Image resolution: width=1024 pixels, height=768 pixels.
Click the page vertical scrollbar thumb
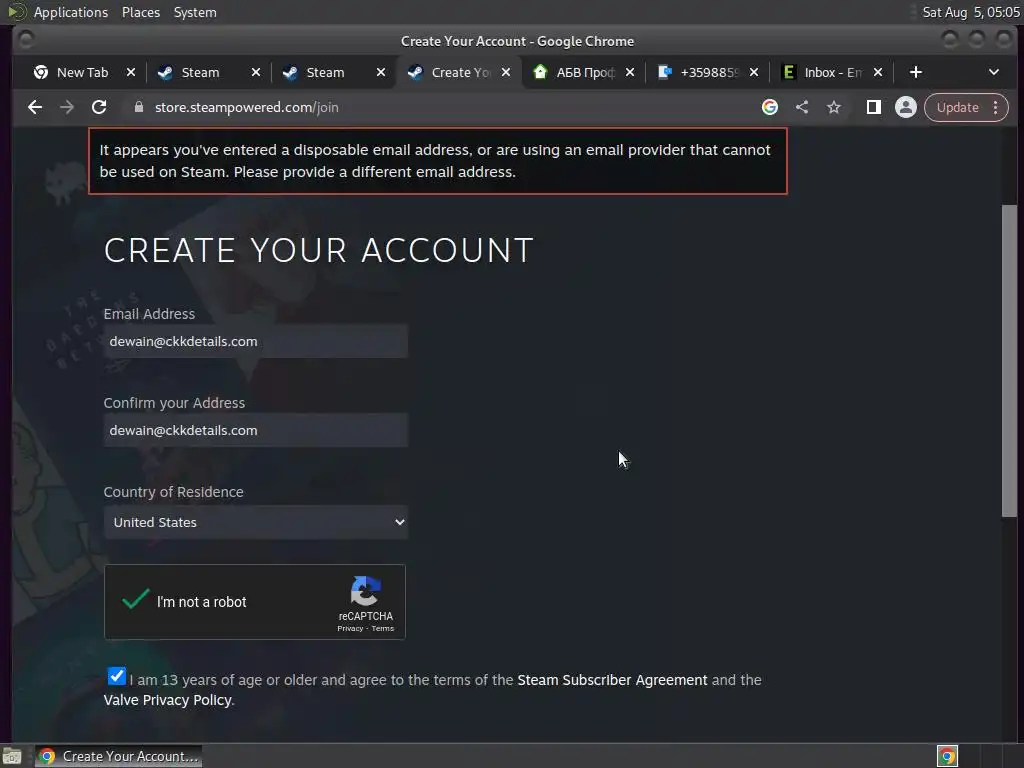(1009, 360)
